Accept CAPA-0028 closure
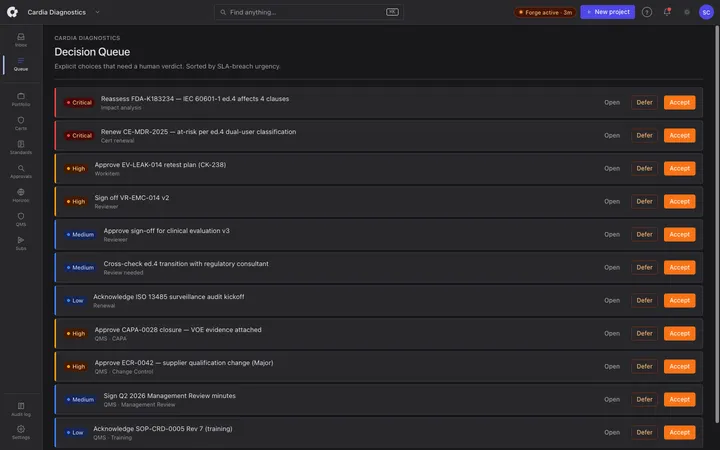Viewport: 720px width, 450px height. pyautogui.click(x=679, y=333)
